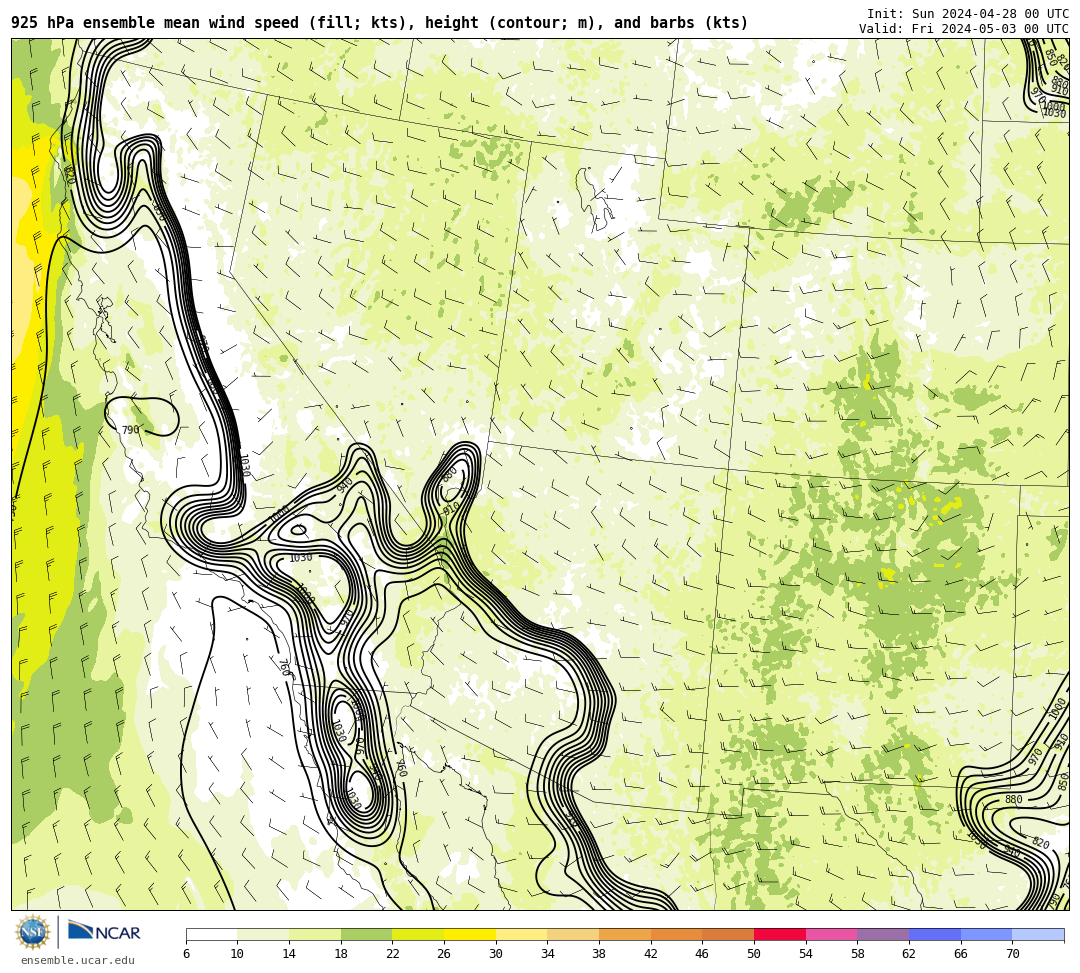Pick the pink 54–58 kts colorbar segment
The height and width of the screenshot is (973, 1080).
tap(831, 935)
